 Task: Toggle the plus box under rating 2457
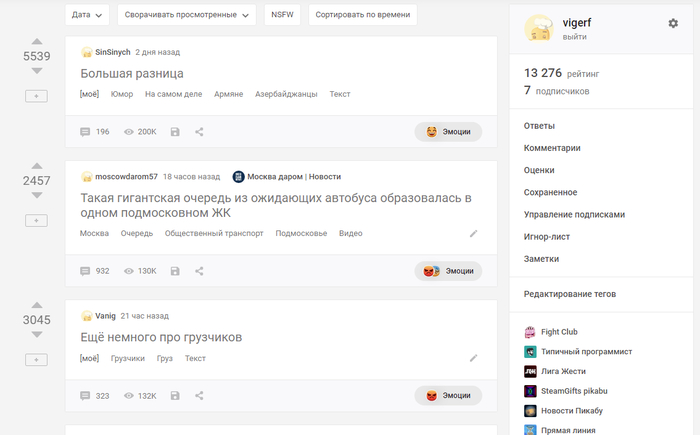coord(36,221)
